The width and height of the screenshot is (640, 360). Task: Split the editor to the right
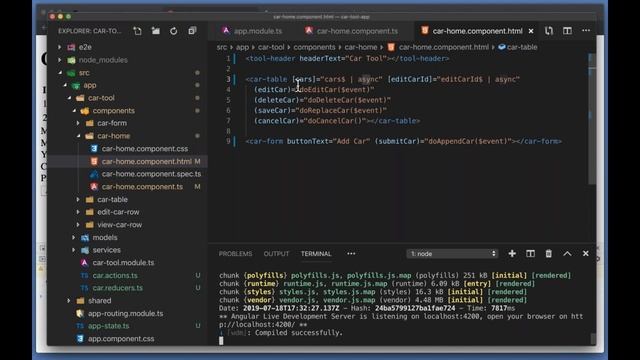(567, 31)
